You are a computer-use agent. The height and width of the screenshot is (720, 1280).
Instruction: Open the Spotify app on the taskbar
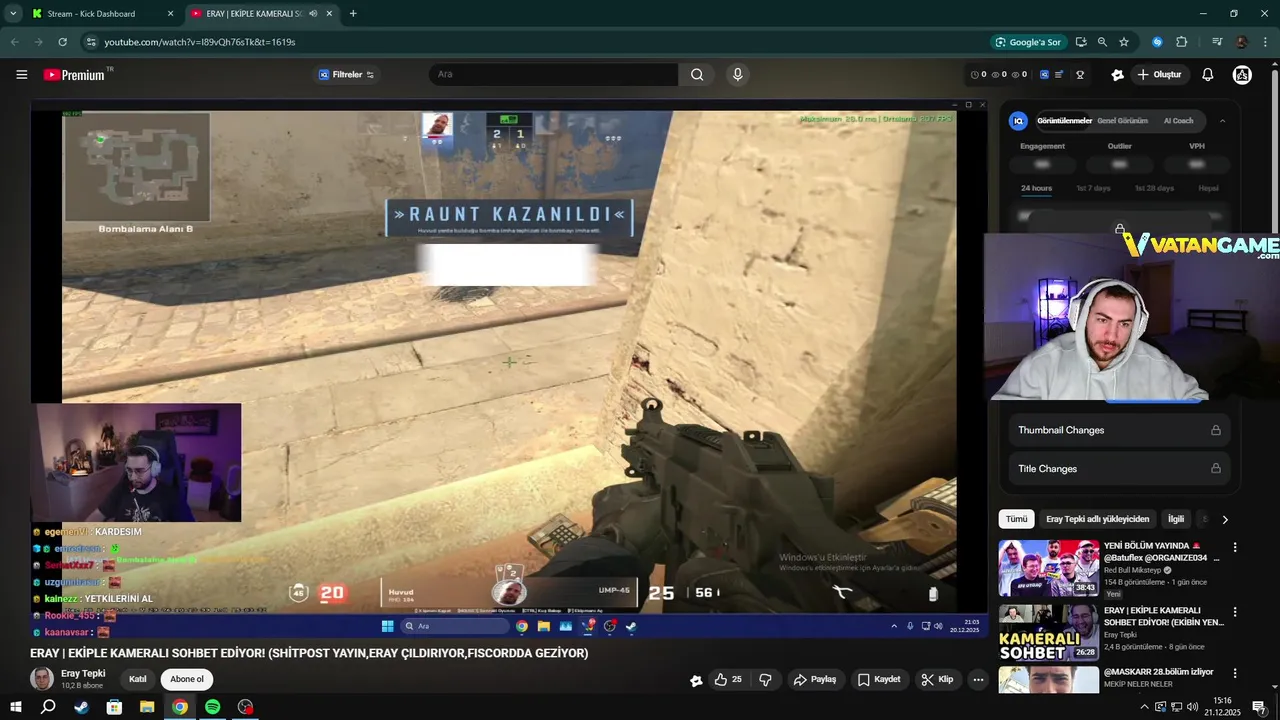point(213,707)
